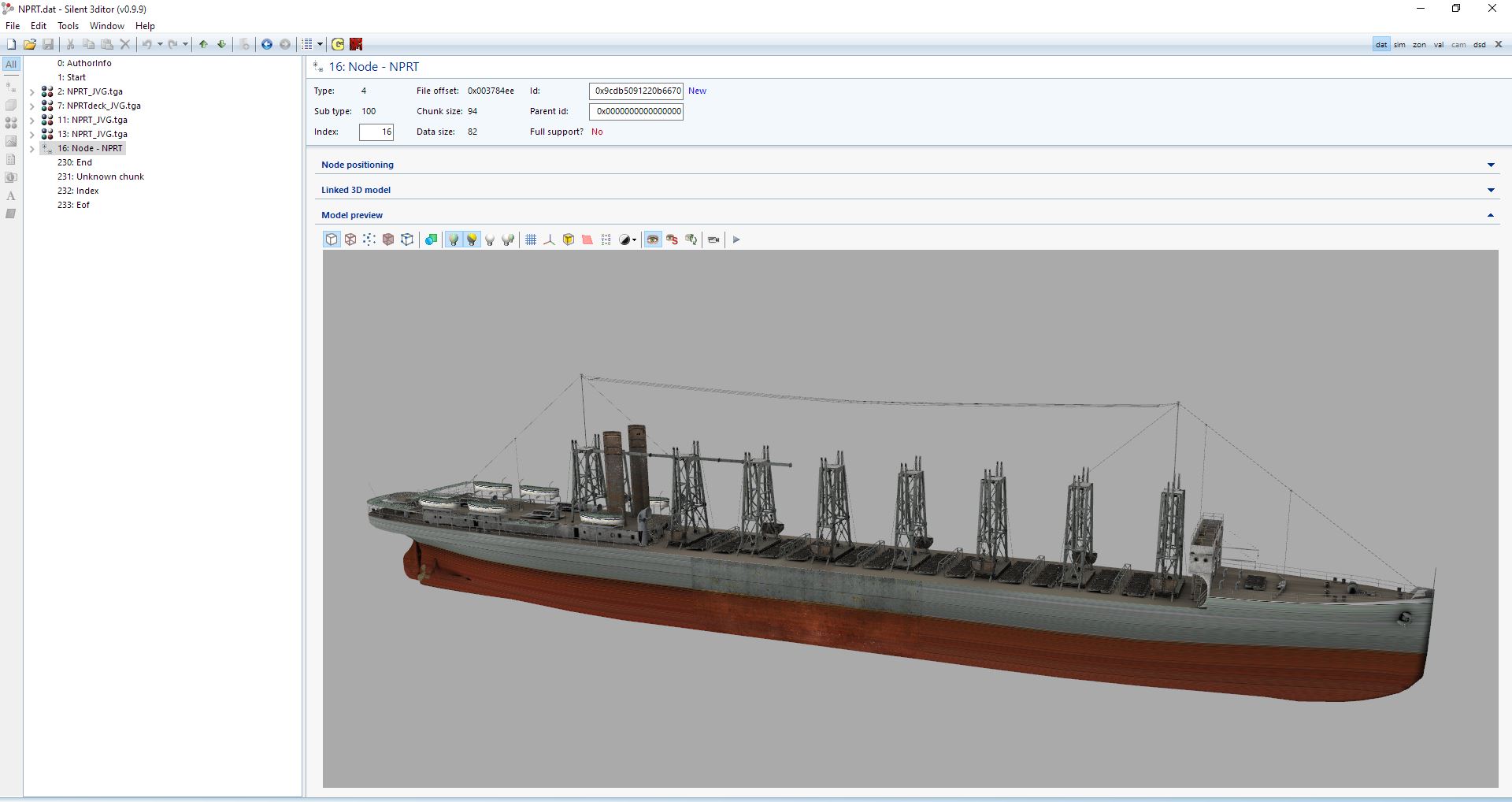
Task: Open the Tools menu
Action: (68, 26)
